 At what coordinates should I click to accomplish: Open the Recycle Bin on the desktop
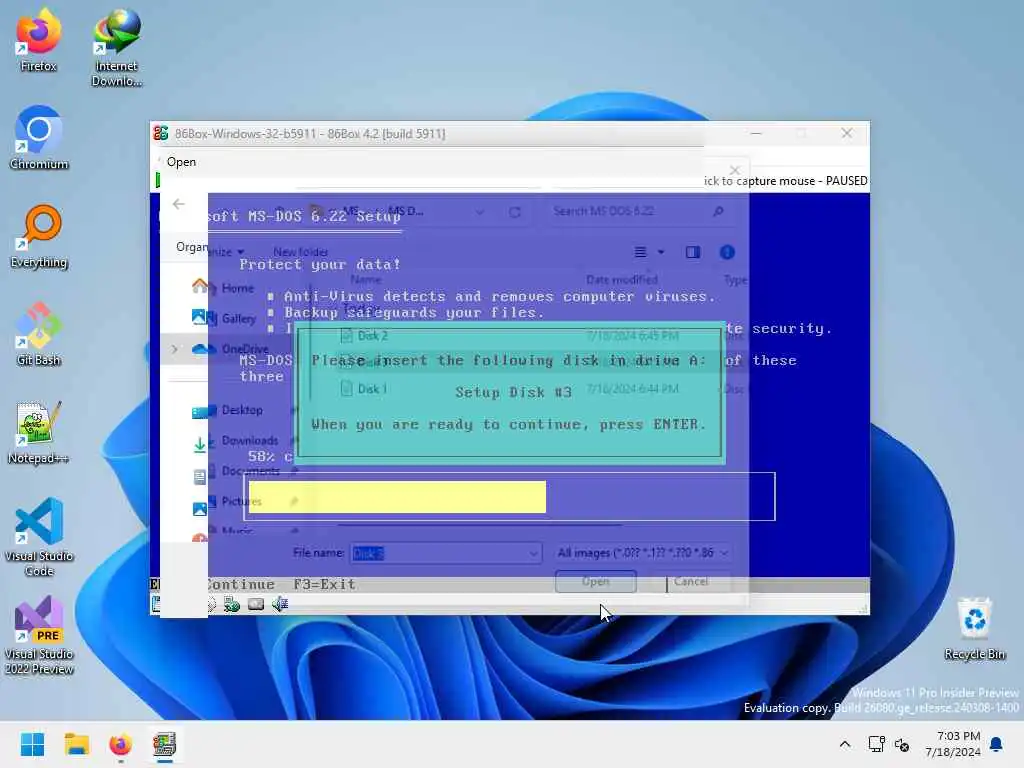pos(974,628)
